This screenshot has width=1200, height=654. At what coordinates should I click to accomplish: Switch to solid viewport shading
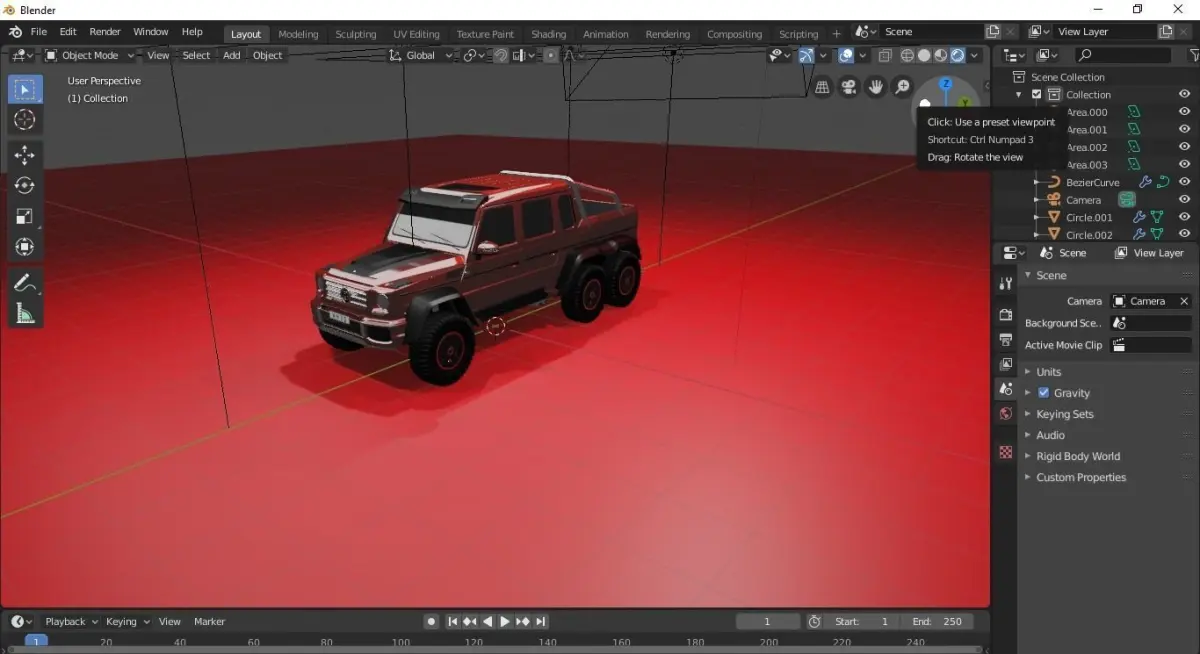coord(924,55)
